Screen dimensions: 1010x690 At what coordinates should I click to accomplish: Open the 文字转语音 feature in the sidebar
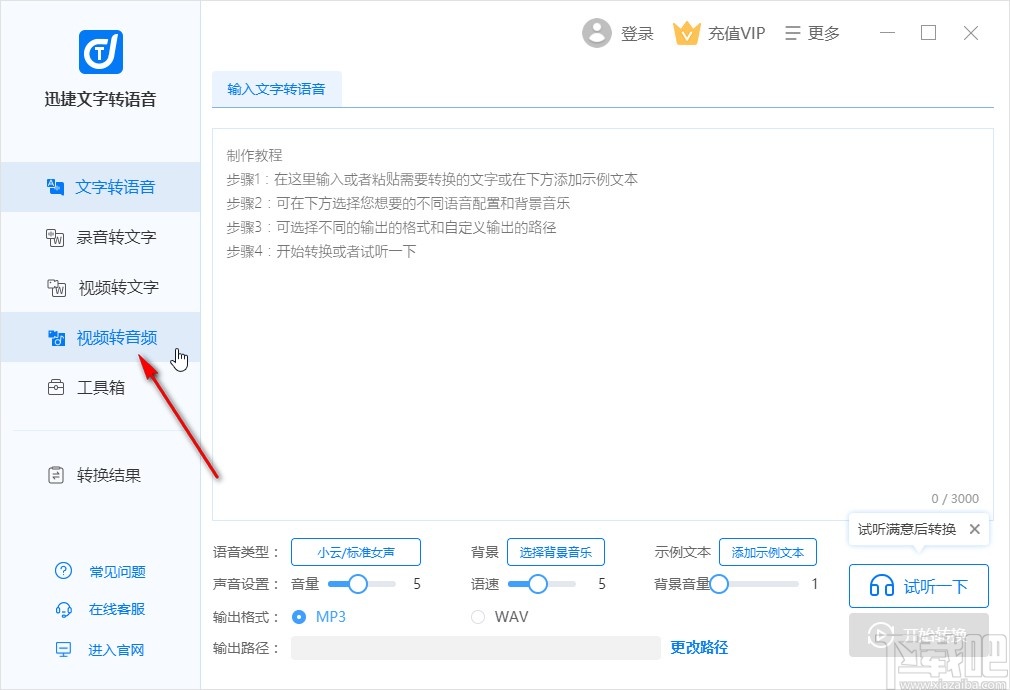[116, 186]
